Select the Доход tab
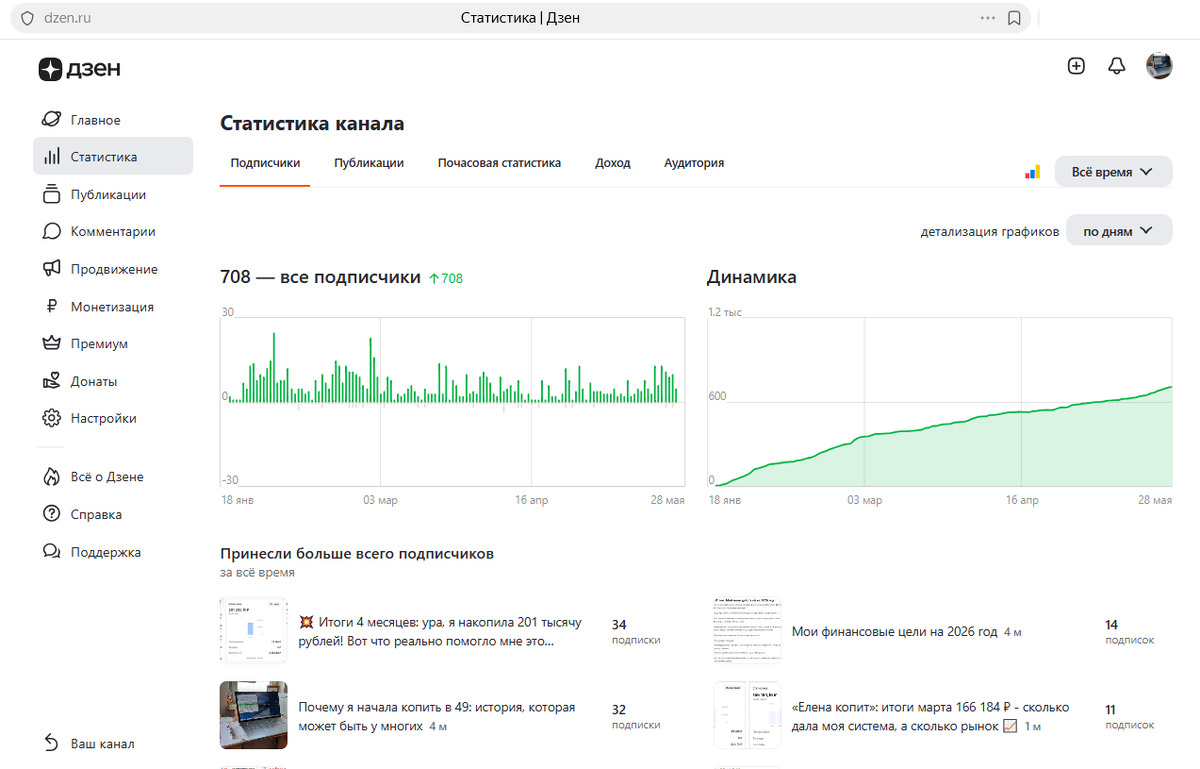The height and width of the screenshot is (769, 1200). [x=613, y=163]
